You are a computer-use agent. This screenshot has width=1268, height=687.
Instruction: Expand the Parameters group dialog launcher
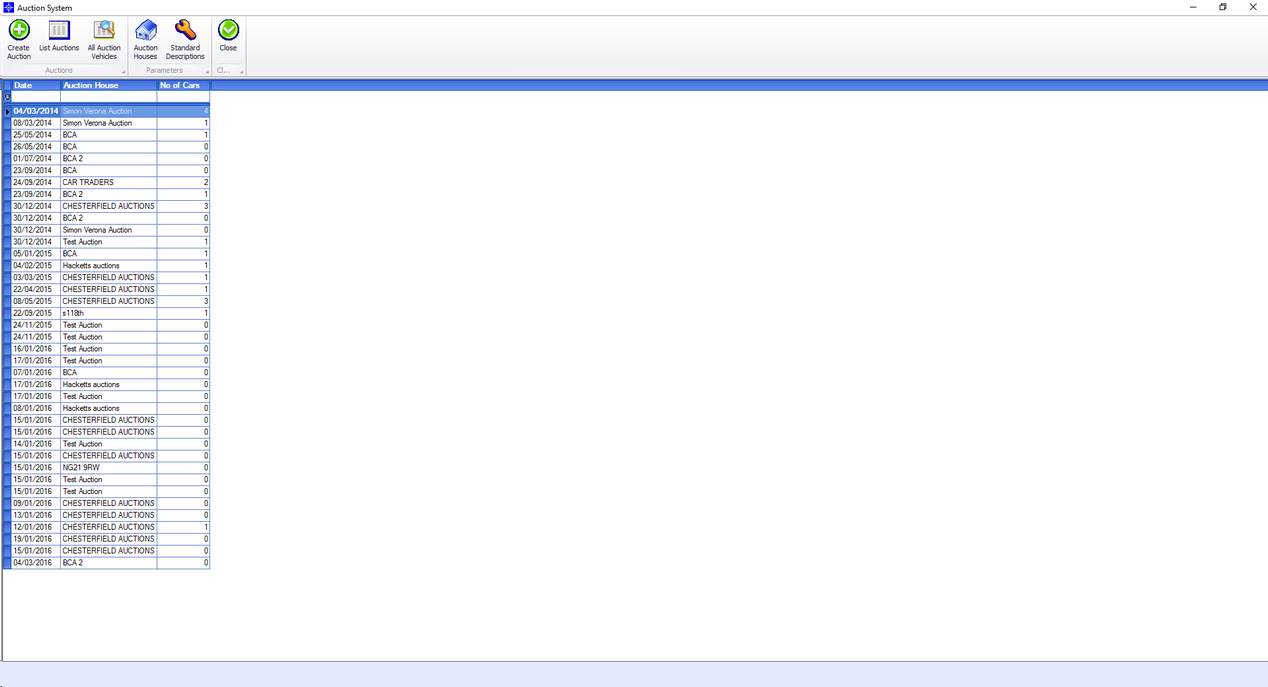point(208,72)
